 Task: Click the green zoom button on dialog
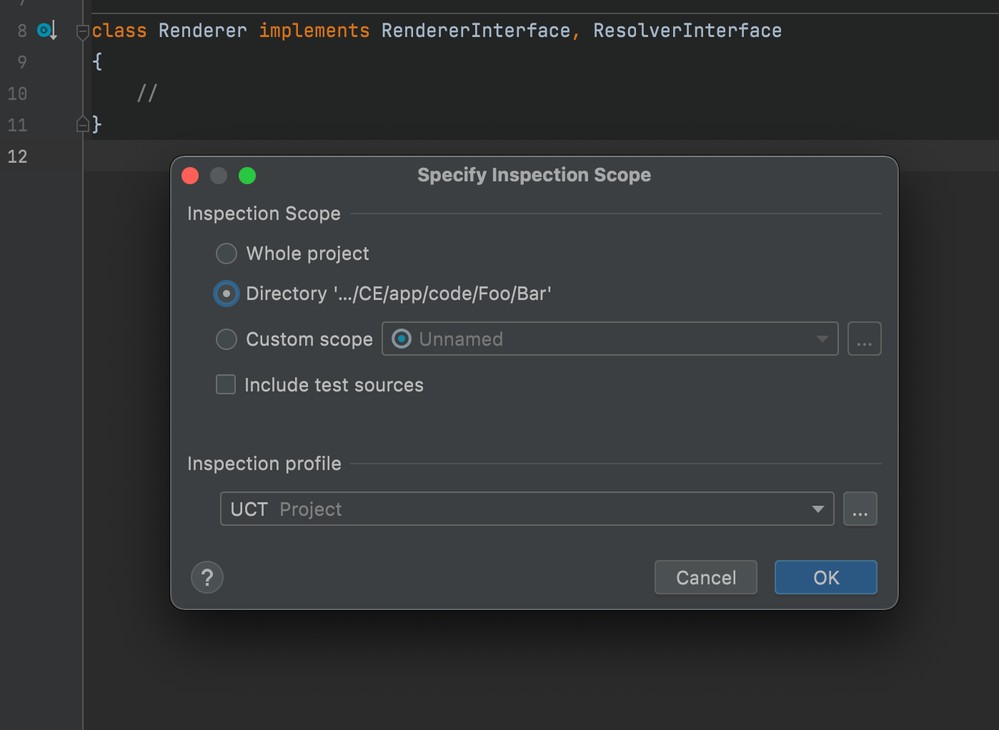(247, 176)
